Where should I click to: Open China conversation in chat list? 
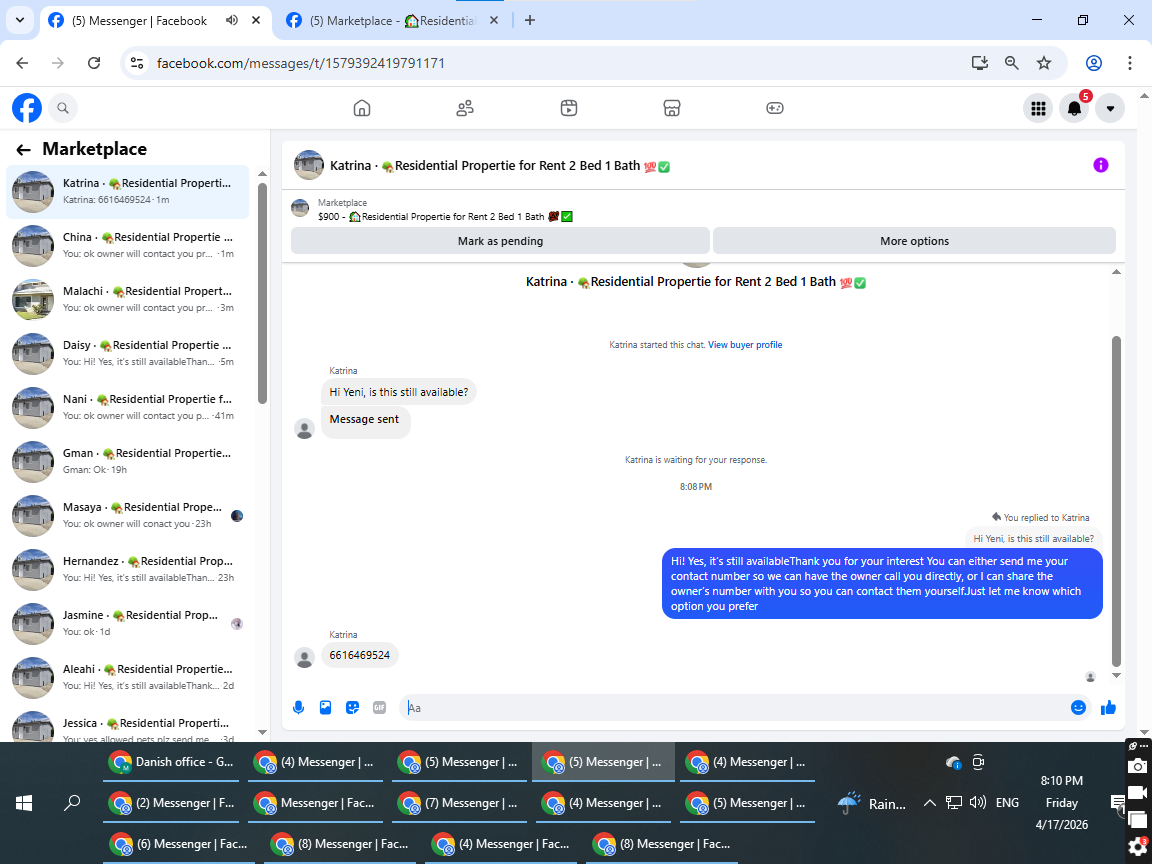click(128, 245)
